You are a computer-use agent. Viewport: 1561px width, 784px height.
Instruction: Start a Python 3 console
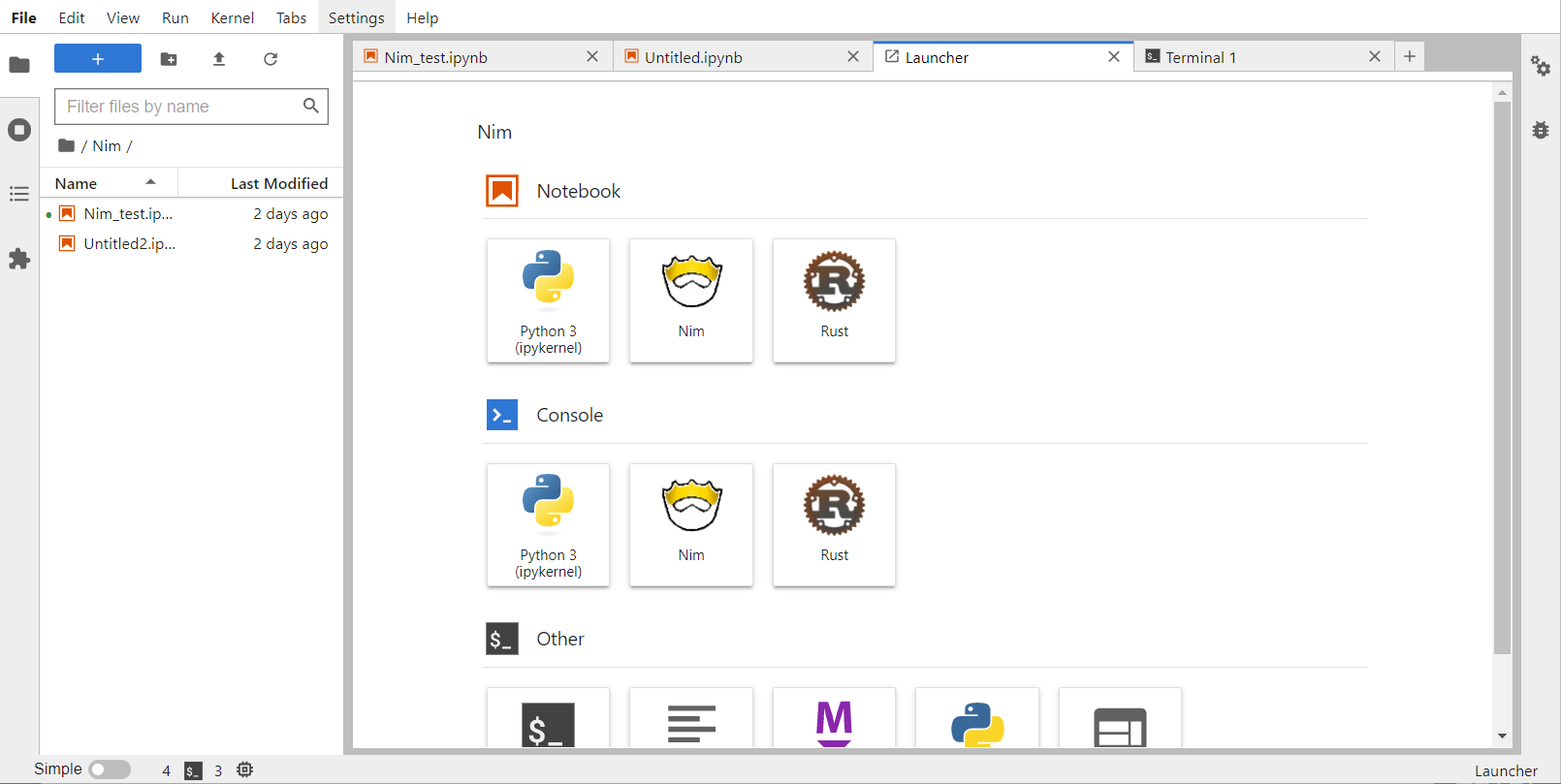coord(548,524)
